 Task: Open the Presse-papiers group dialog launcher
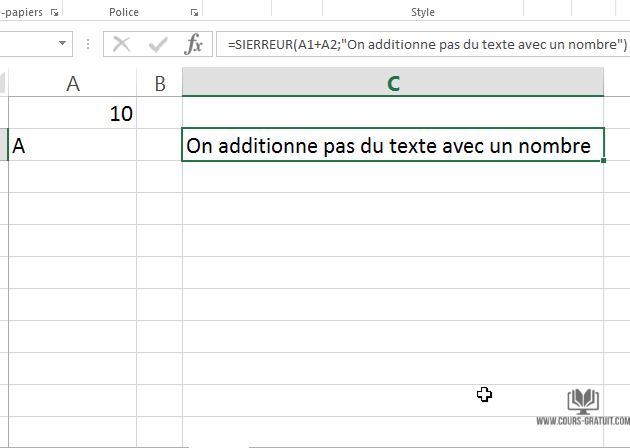click(54, 13)
